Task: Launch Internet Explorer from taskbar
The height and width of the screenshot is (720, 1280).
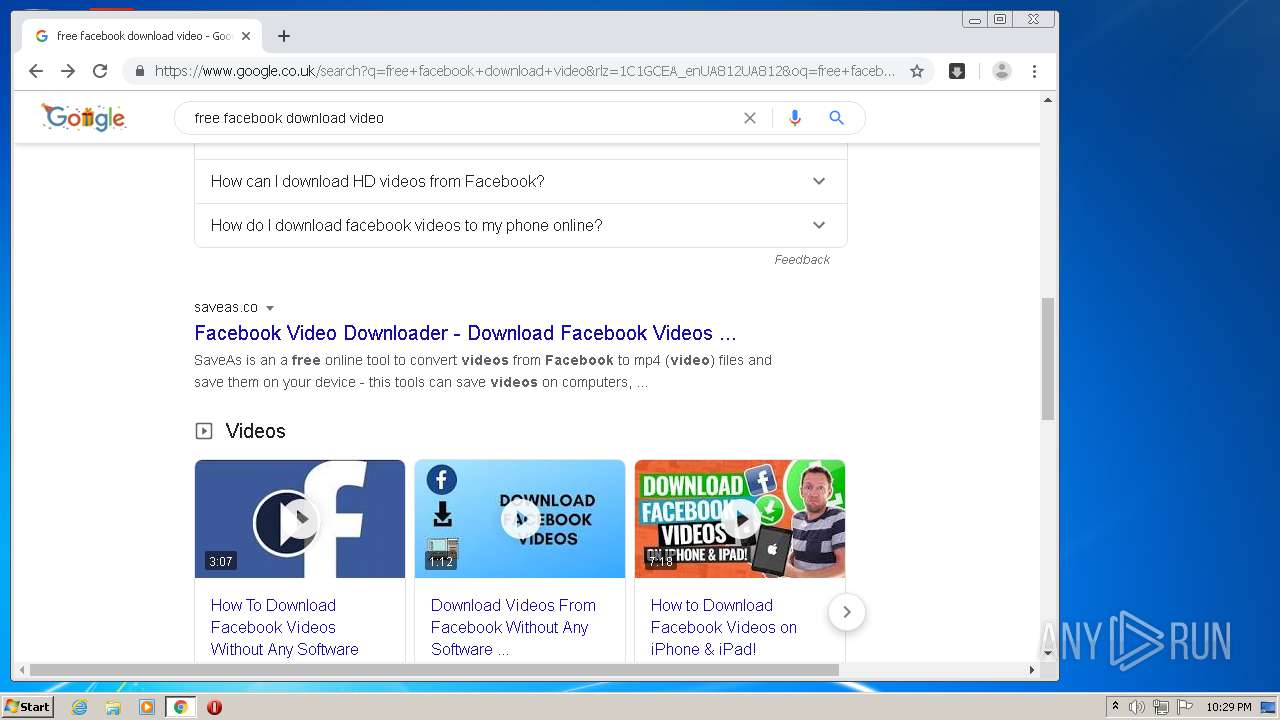Action: point(80,707)
